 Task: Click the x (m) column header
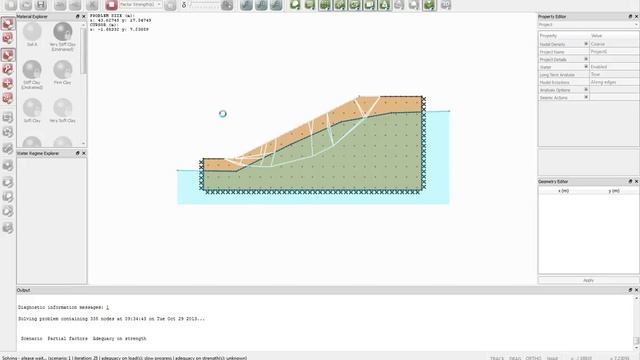click(563, 191)
